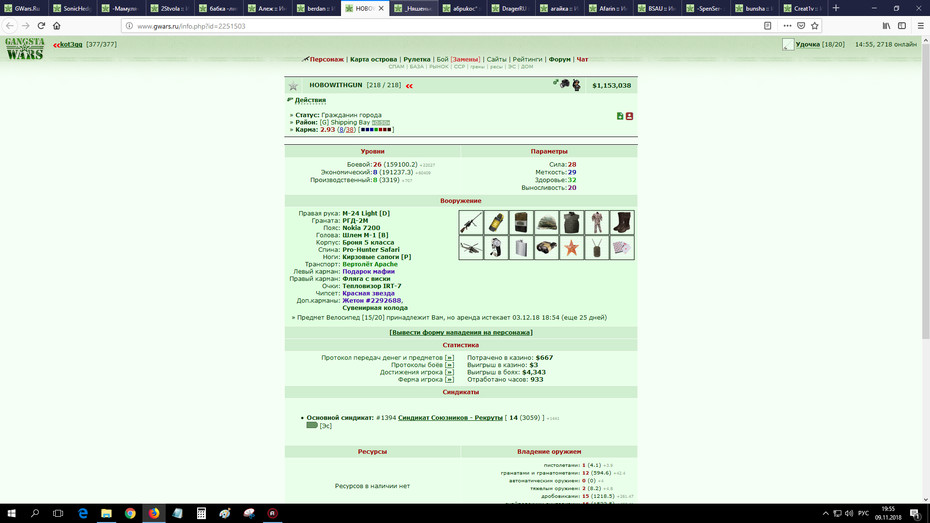The image size is (930, 523).
Task: Click the green add-to-friends icon
Action: 620,116
